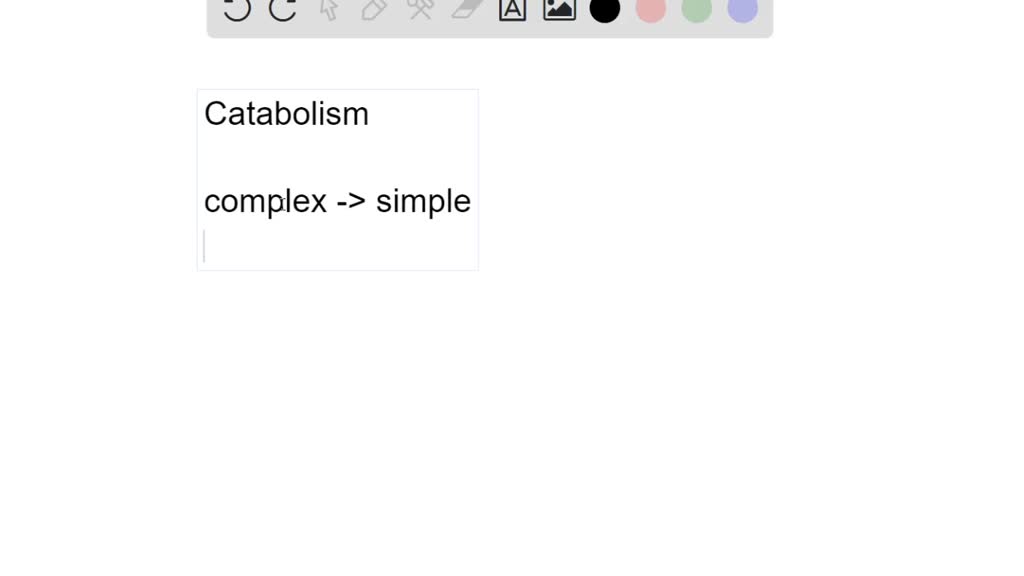Click the Undo icon
The height and width of the screenshot is (576, 1024).
coord(236,10)
